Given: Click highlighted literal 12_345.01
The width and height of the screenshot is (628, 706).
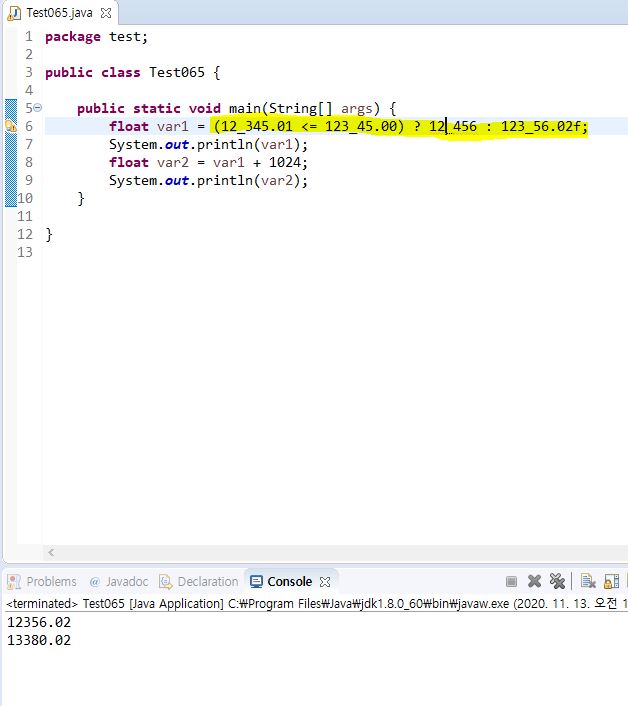Looking at the screenshot, I should tap(257, 126).
